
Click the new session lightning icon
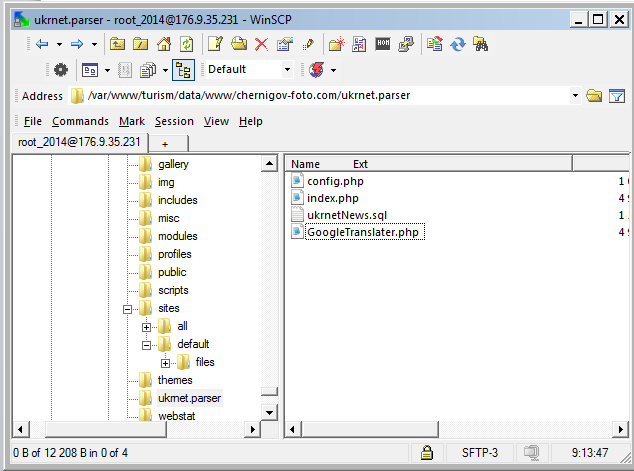click(317, 70)
